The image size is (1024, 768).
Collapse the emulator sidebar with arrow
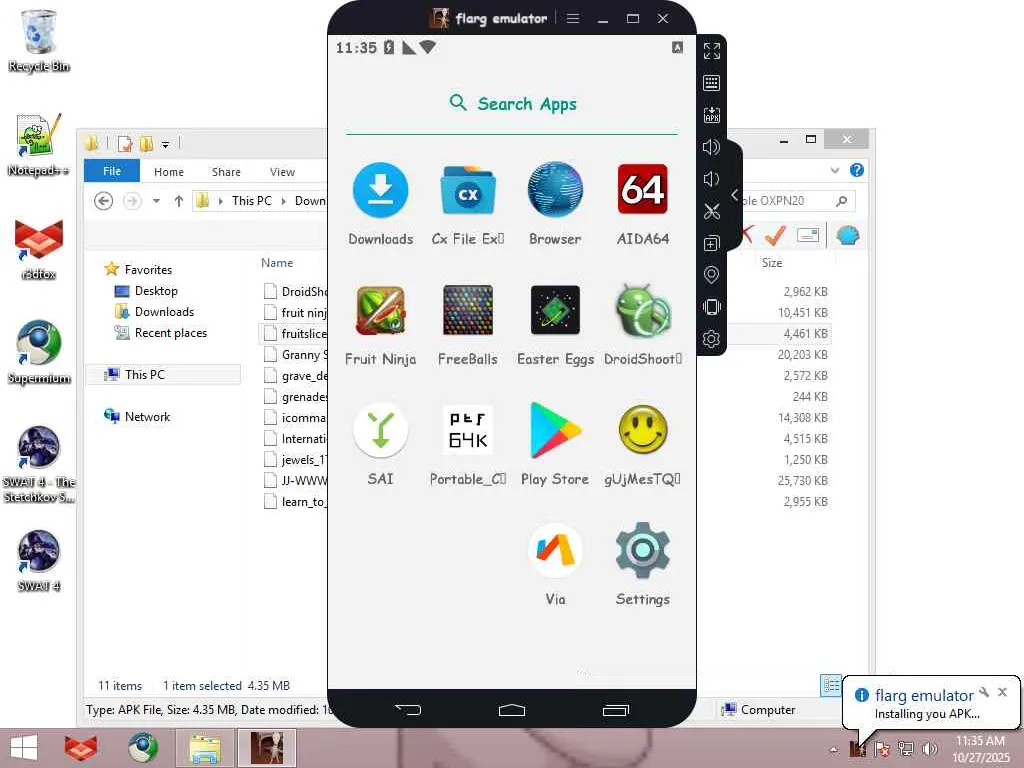735,195
